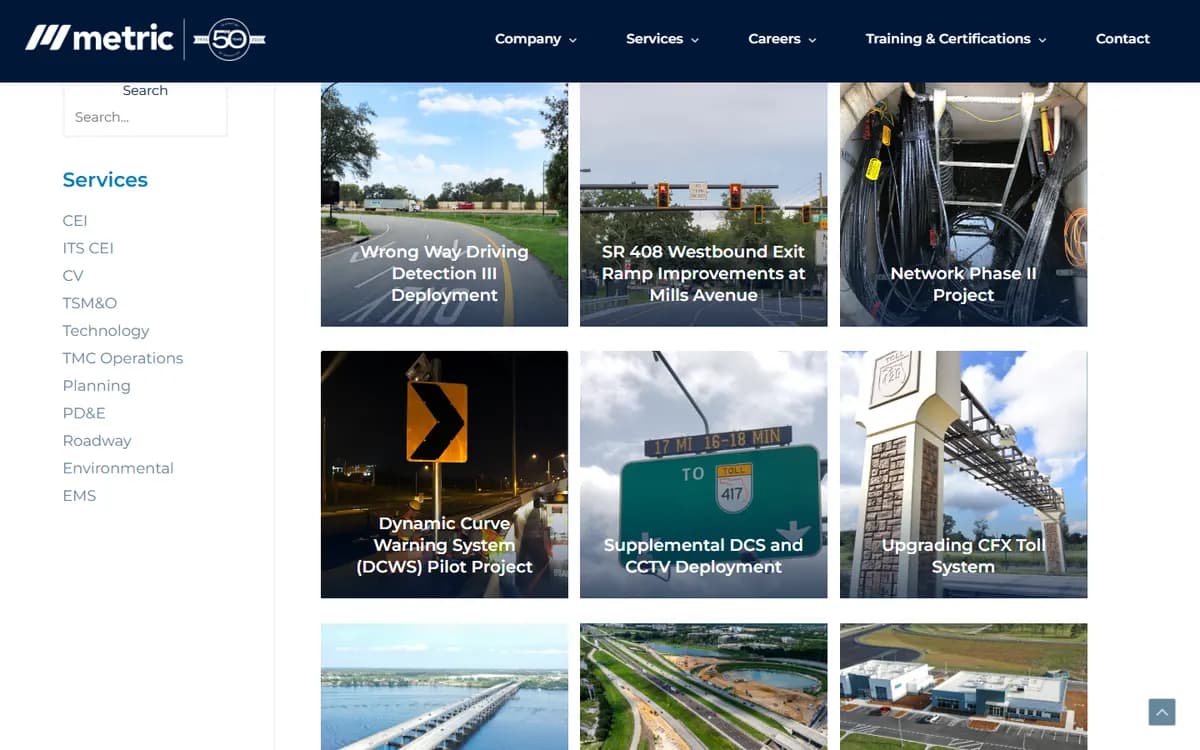The image size is (1200, 750).
Task: Open the TMC Operations service link
Action: [123, 358]
